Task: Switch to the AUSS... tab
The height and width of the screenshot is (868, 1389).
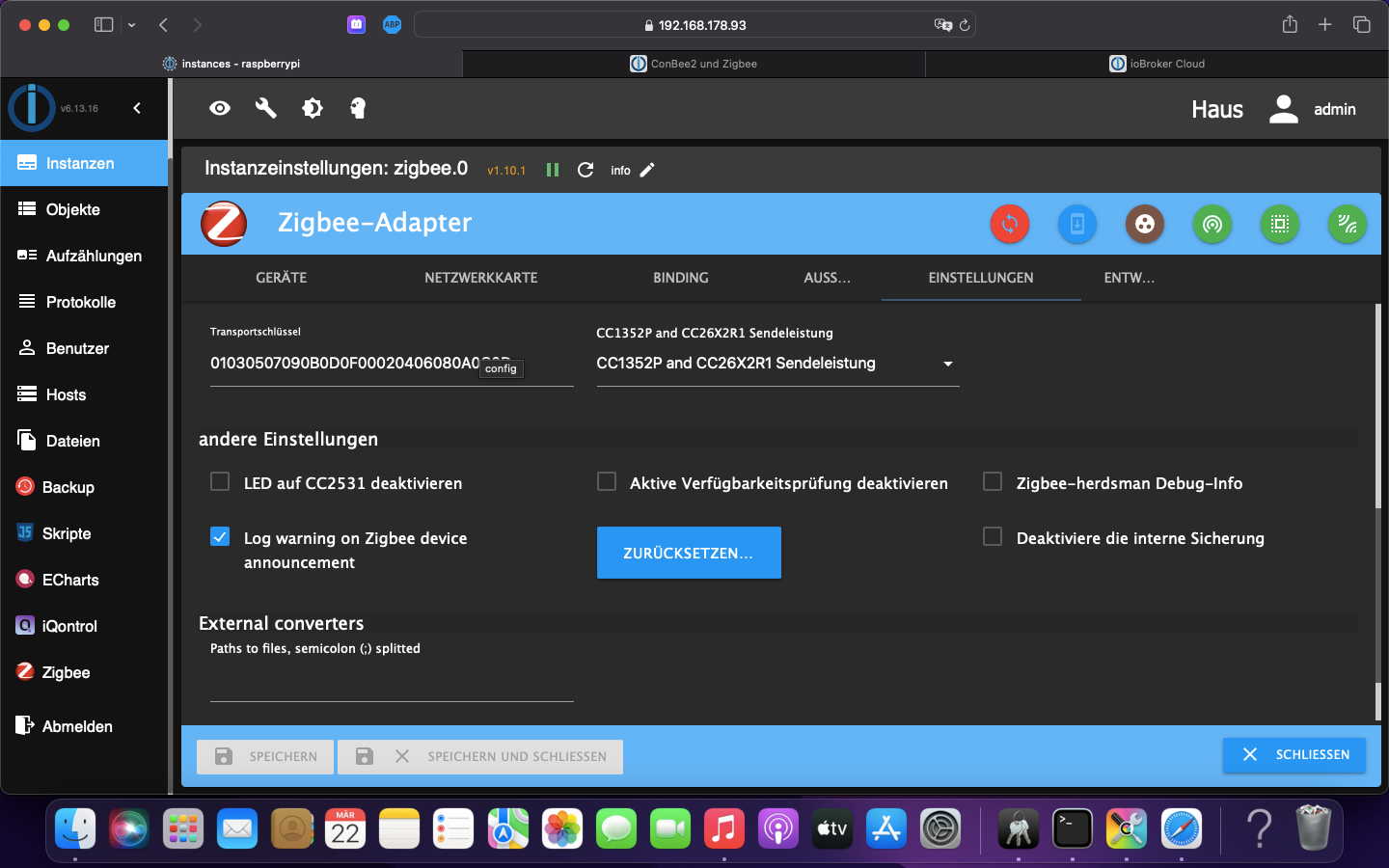Action: coord(828,278)
